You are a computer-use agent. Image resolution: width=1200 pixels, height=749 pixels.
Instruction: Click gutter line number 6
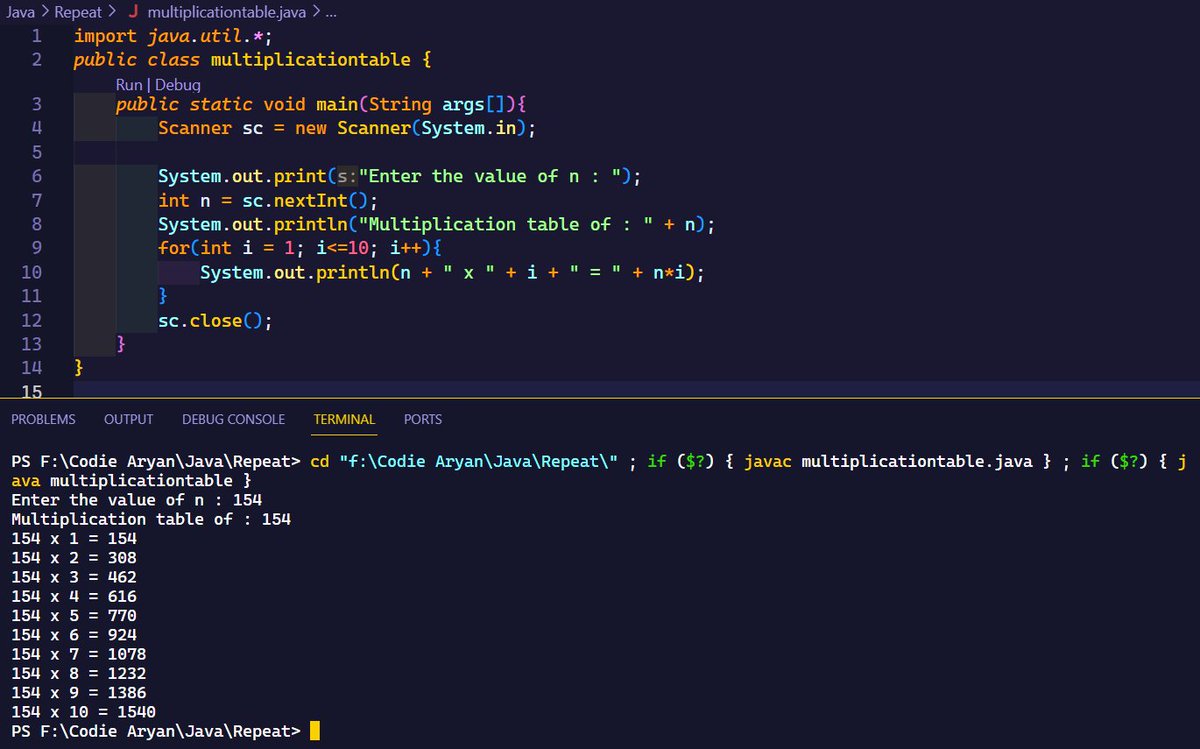(x=36, y=176)
